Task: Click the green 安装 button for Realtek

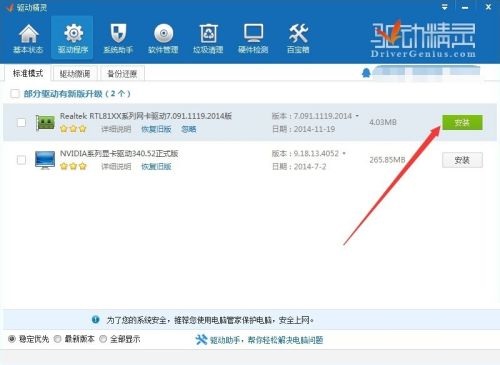Action: click(x=462, y=123)
